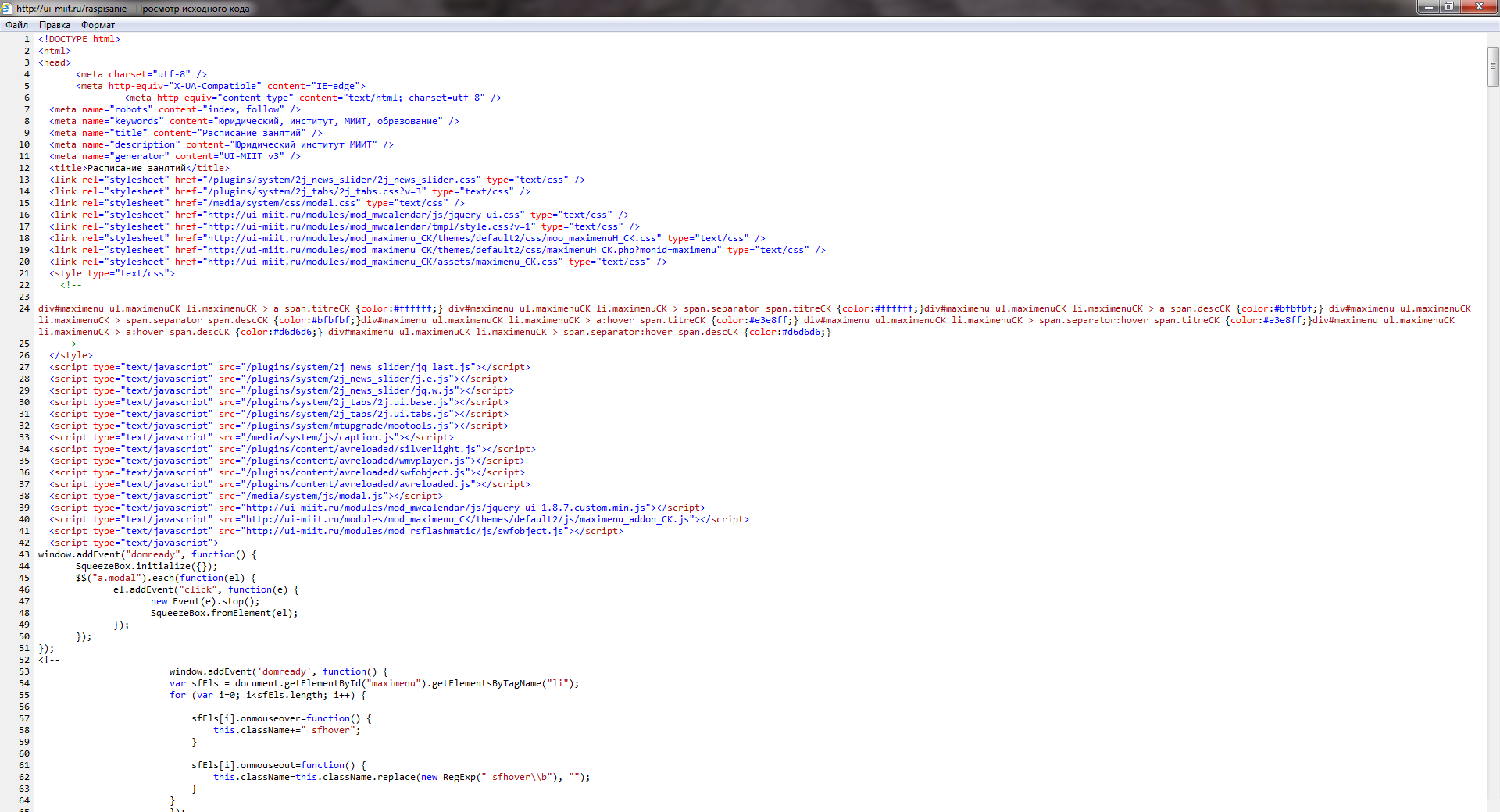Click the 2j_tabs.css?v=3 stylesheet line
Image resolution: width=1500 pixels, height=812 pixels.
tap(290, 191)
